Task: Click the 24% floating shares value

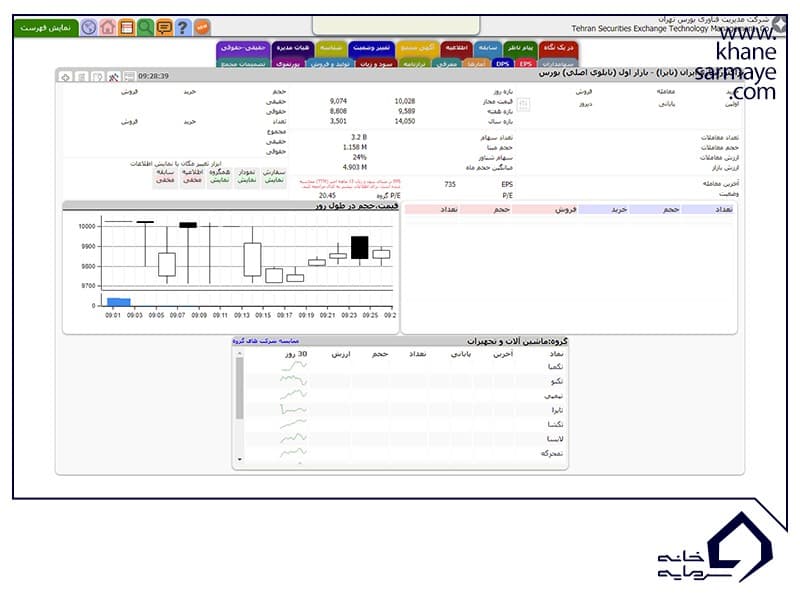Action: click(x=360, y=157)
